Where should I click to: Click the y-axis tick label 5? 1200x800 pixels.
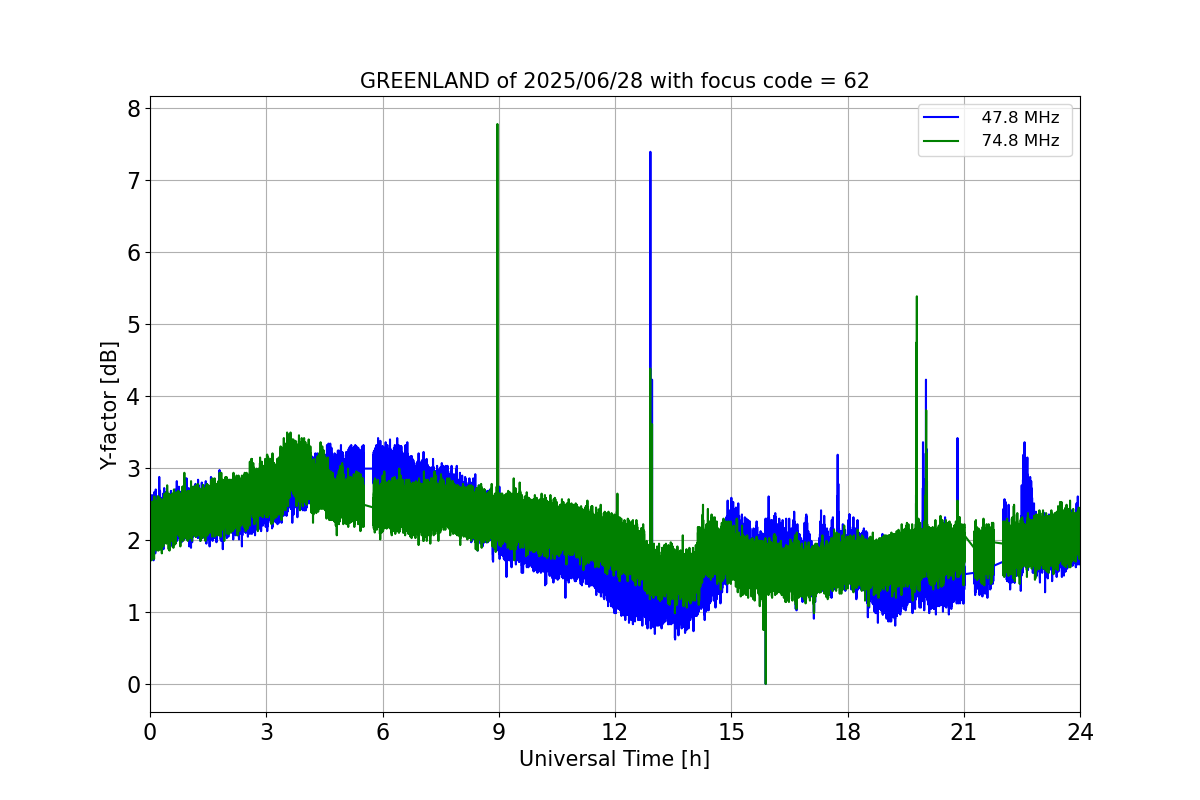click(133, 324)
